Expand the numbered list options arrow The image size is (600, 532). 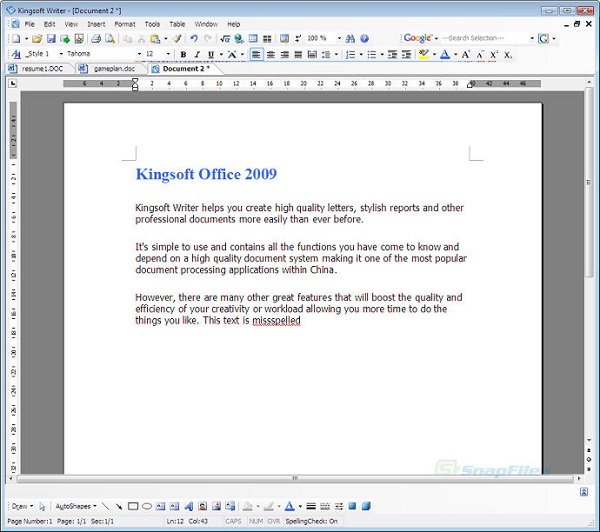[x=361, y=55]
